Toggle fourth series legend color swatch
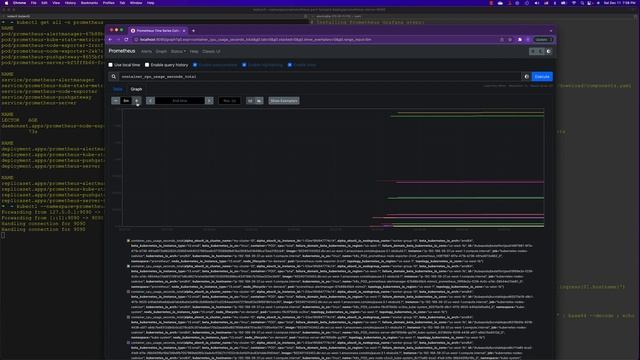 pyautogui.click(x=128, y=317)
